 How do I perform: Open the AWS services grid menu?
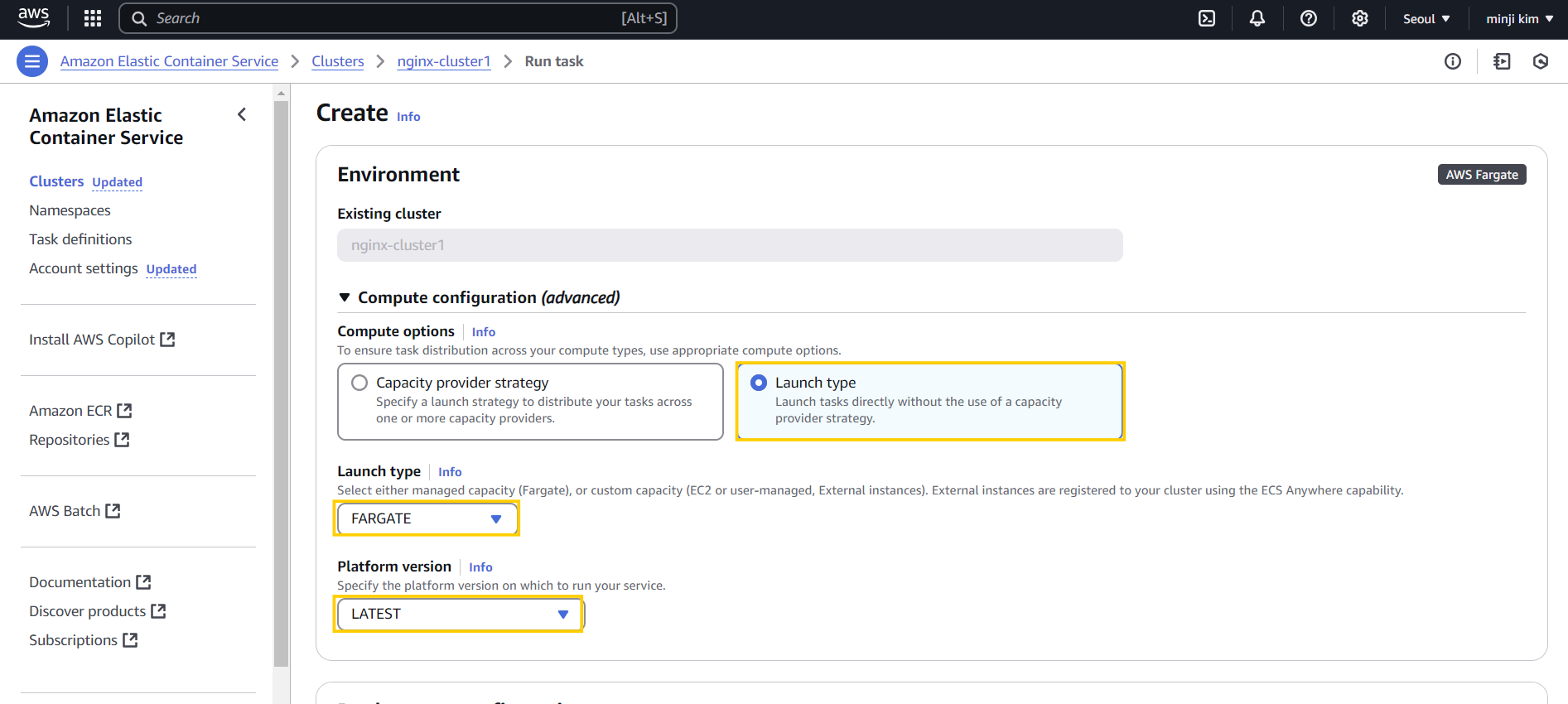pos(93,18)
